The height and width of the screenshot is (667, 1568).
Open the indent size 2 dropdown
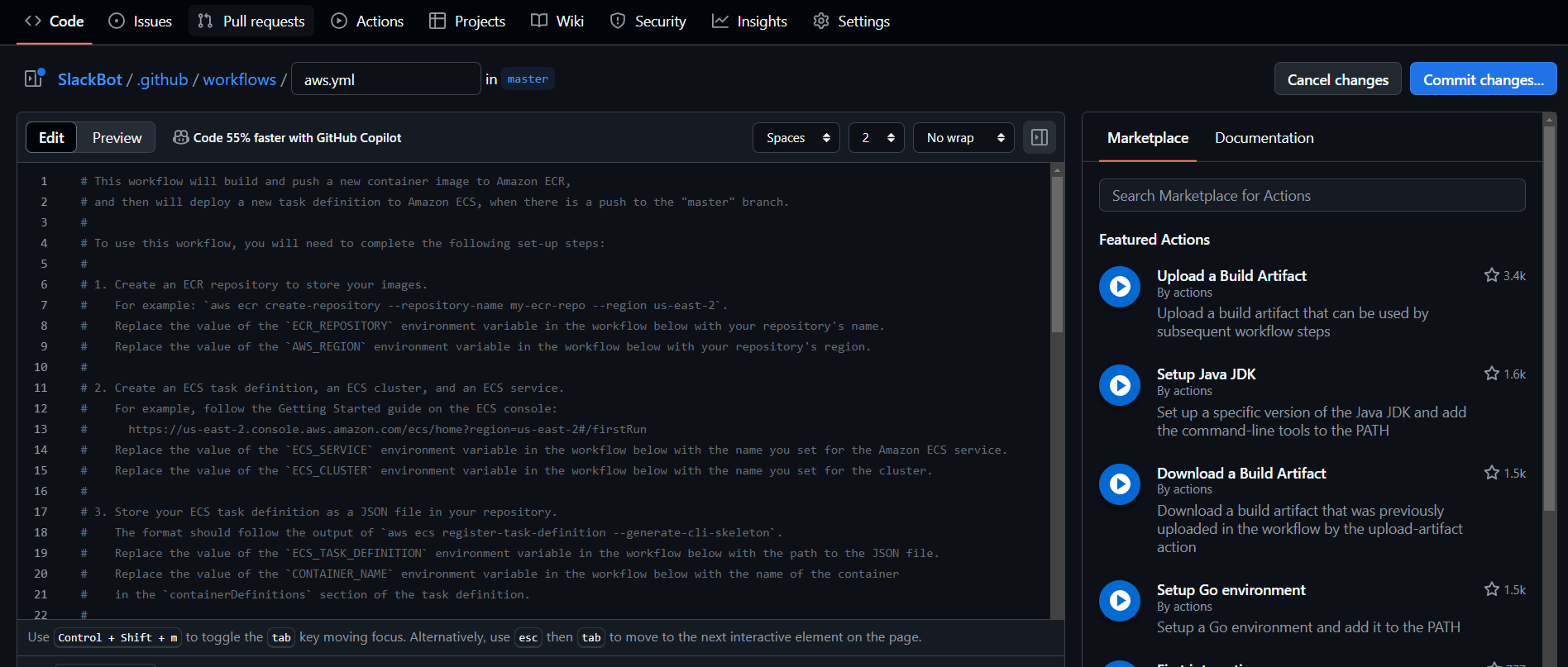tap(876, 137)
